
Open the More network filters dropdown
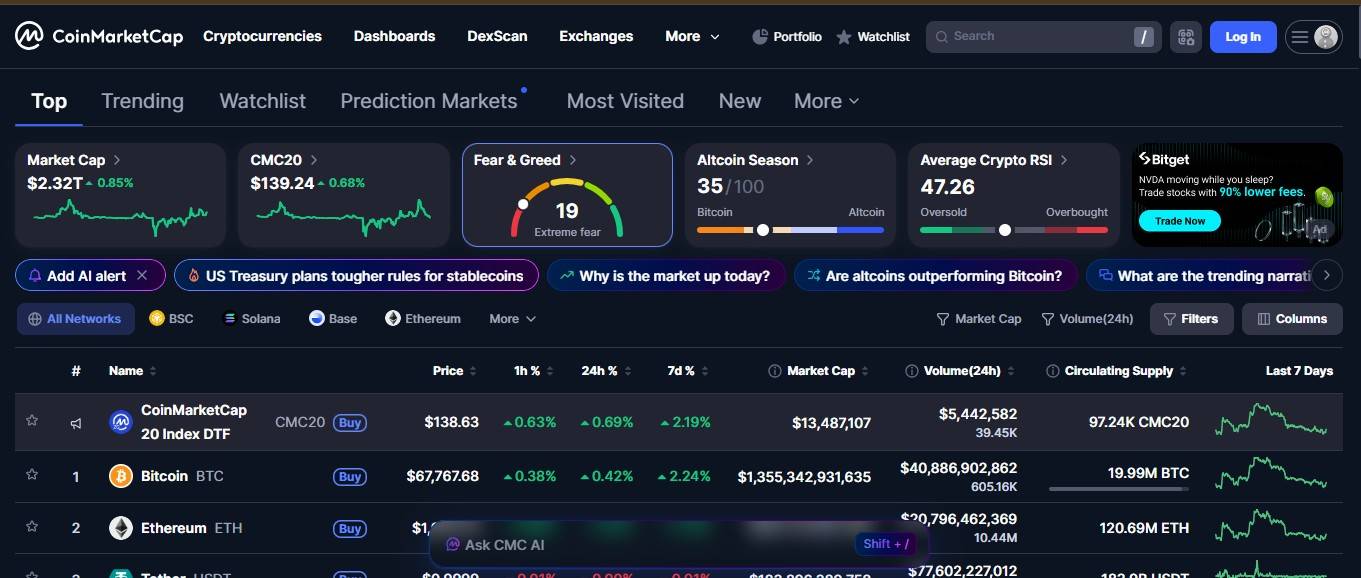[x=511, y=318]
